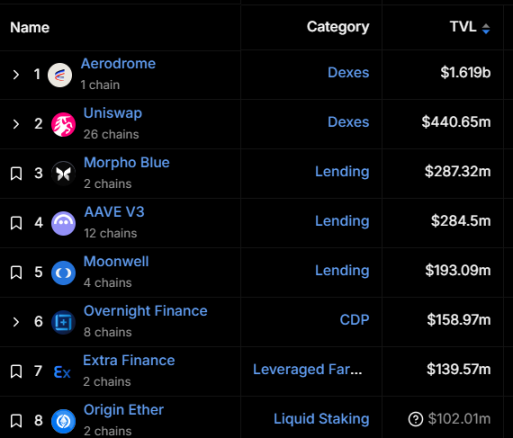Toggle bookmark on Extra Finance

tap(16, 371)
